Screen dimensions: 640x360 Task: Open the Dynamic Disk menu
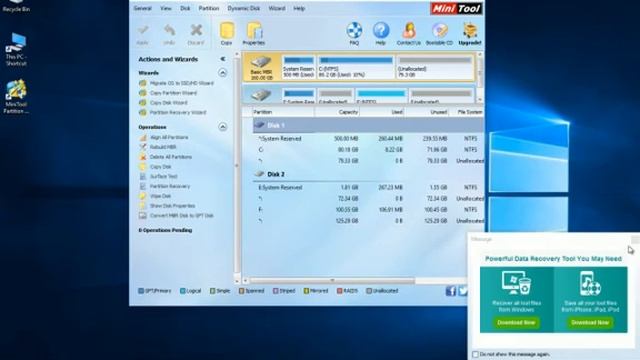click(244, 8)
